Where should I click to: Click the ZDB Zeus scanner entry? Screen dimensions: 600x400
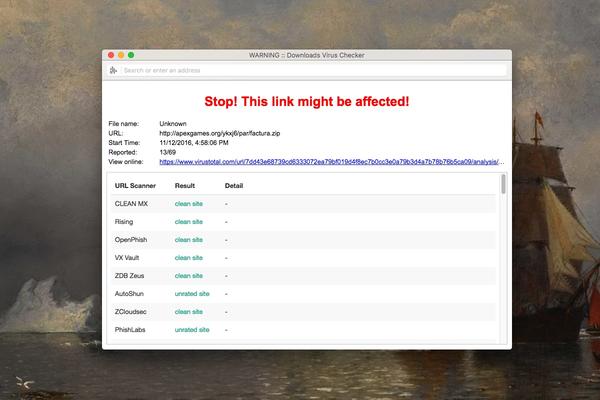coord(131,275)
